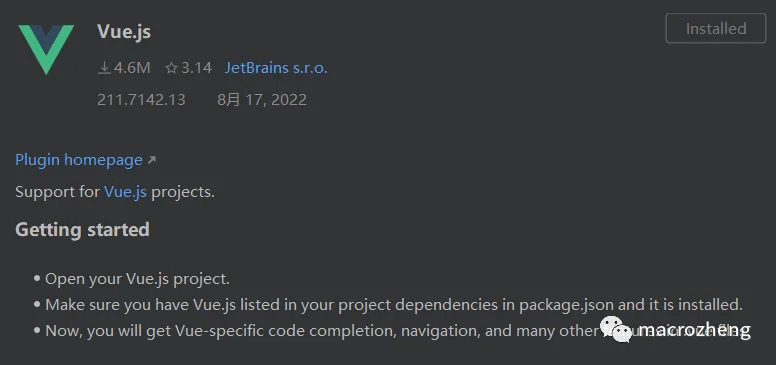Screen dimensions: 776x365
Task: Click the 4.6M downloads count
Action: click(132, 68)
